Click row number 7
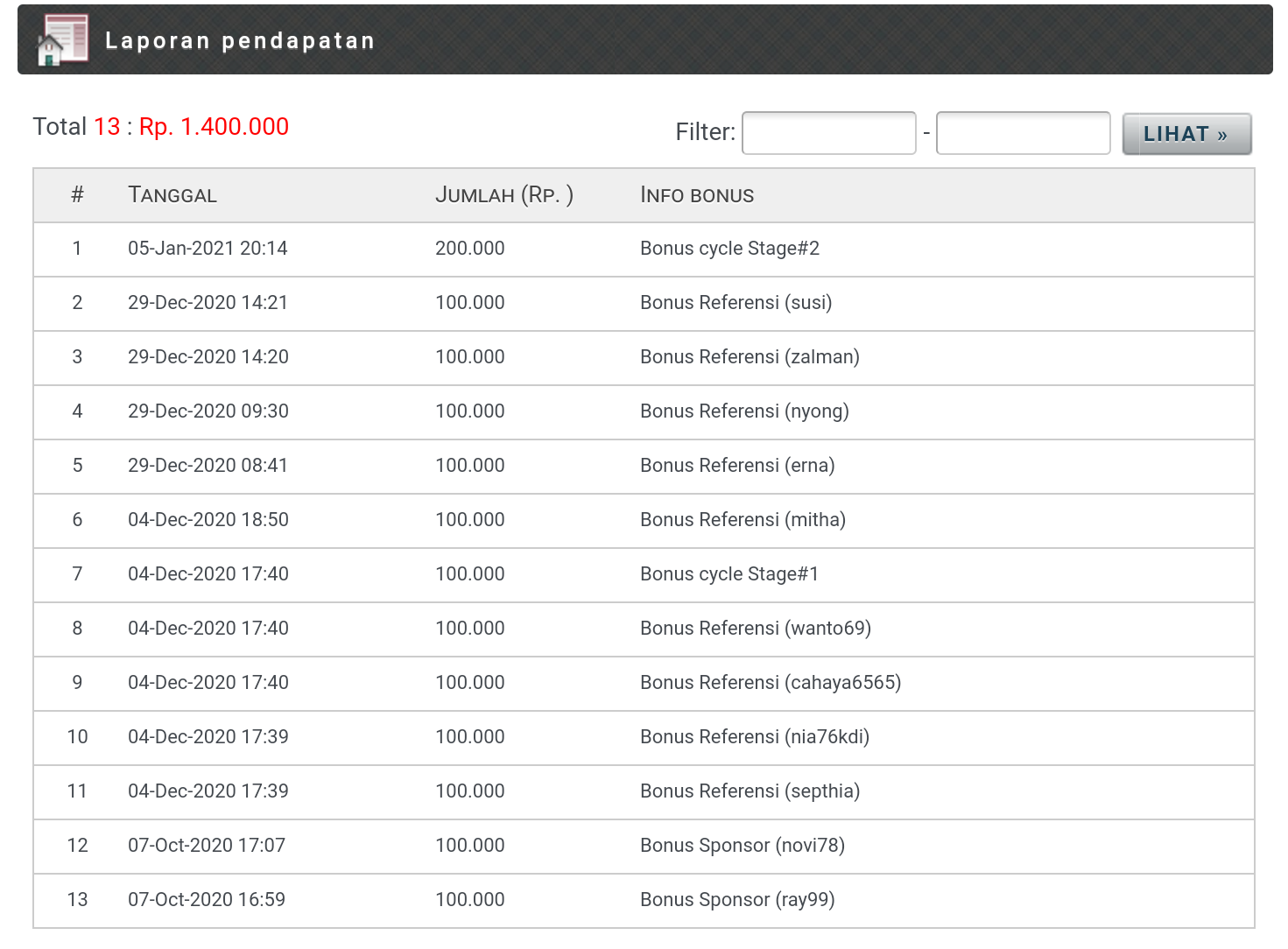Viewport: 1288px width, 949px height. click(77, 574)
